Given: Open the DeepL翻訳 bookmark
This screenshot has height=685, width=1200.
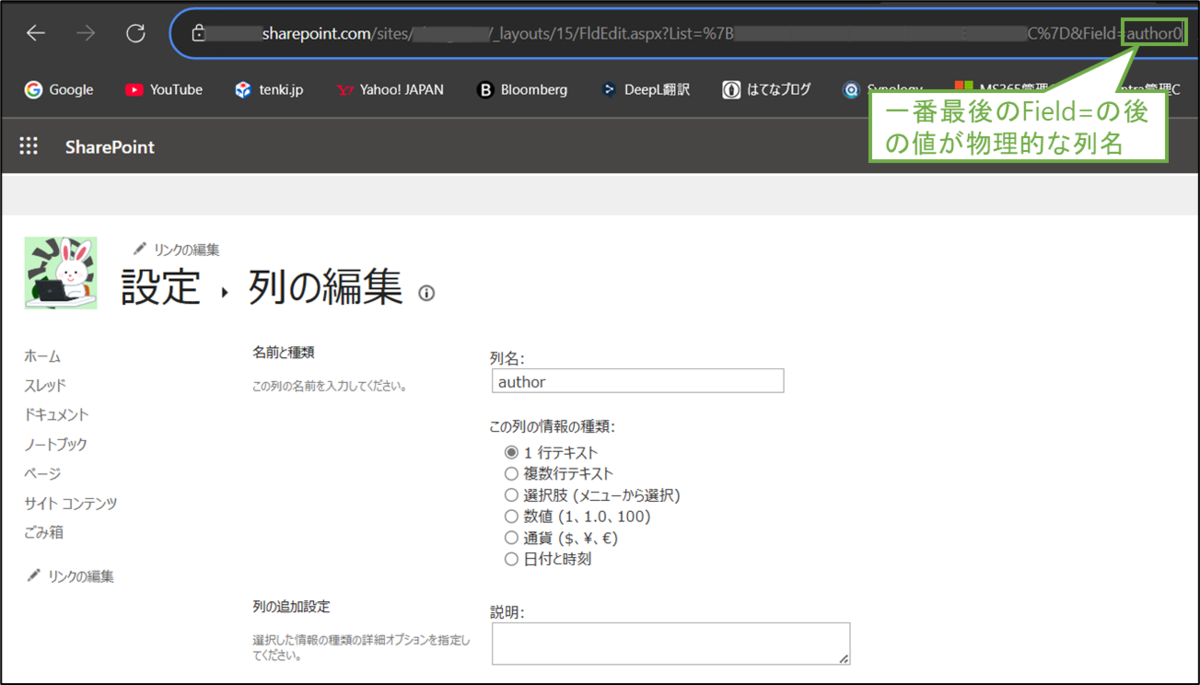Looking at the screenshot, I should pyautogui.click(x=644, y=89).
